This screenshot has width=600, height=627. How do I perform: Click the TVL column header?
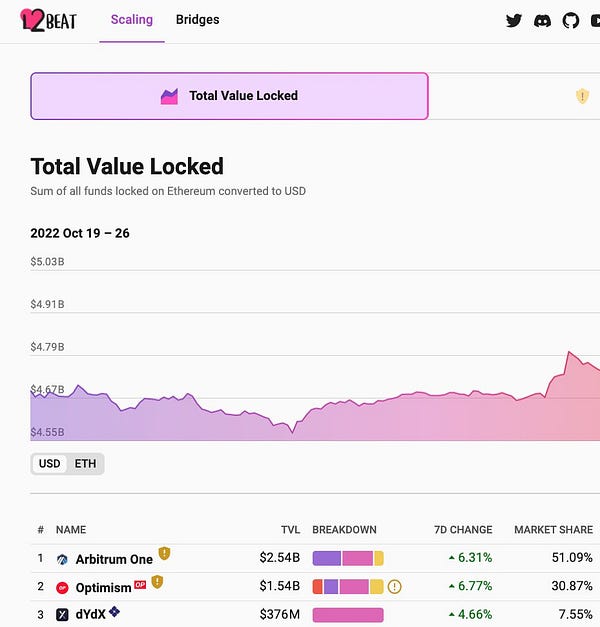click(290, 530)
